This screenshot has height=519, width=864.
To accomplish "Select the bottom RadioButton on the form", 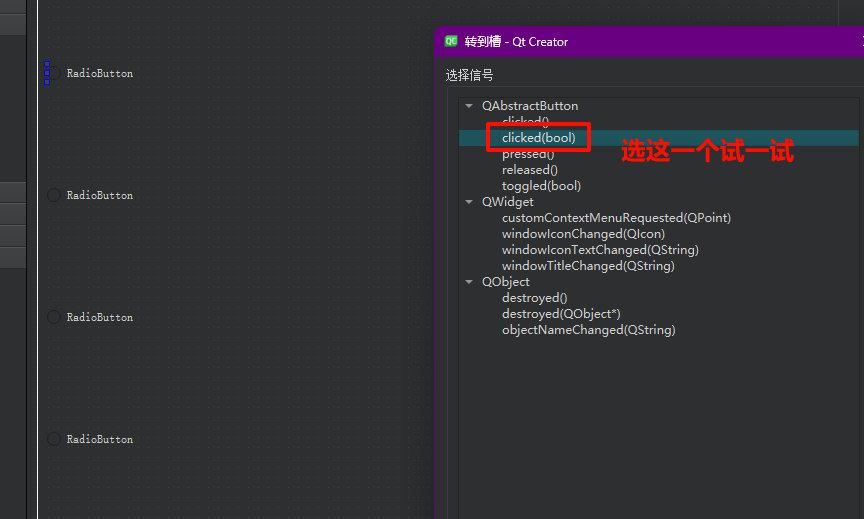I will 98,439.
